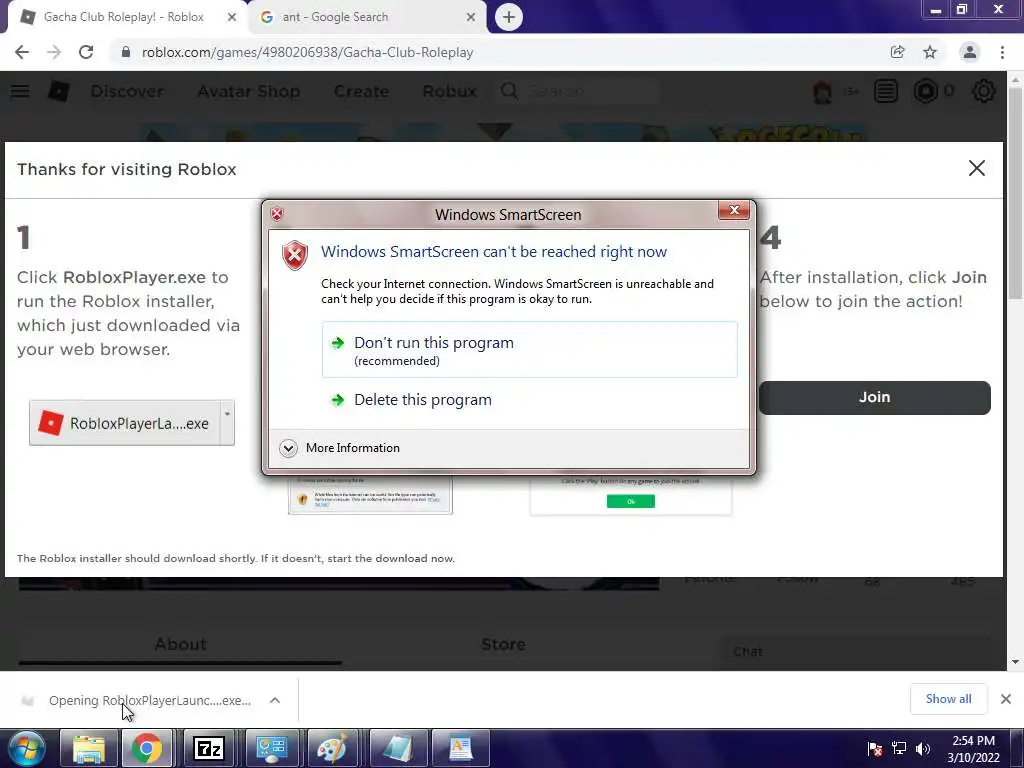Bookmark this page with the star icon
1024x768 pixels.
click(930, 52)
